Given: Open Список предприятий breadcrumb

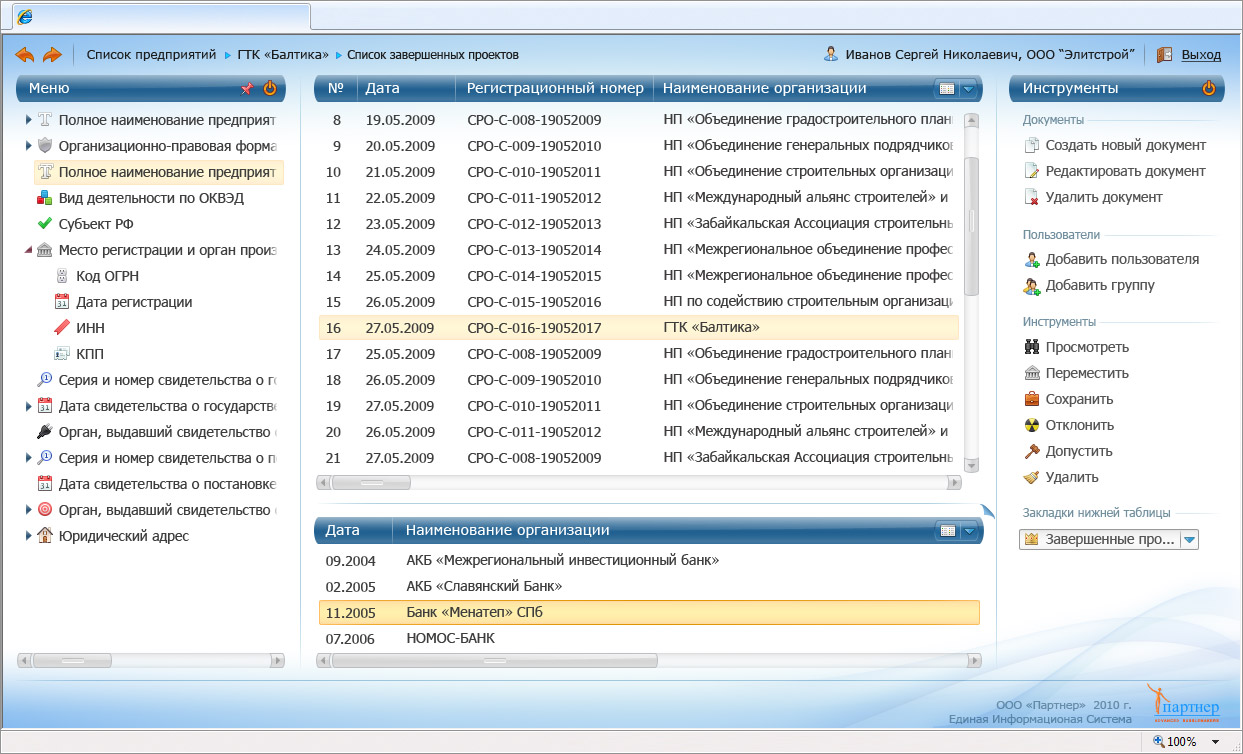Looking at the screenshot, I should [151, 55].
